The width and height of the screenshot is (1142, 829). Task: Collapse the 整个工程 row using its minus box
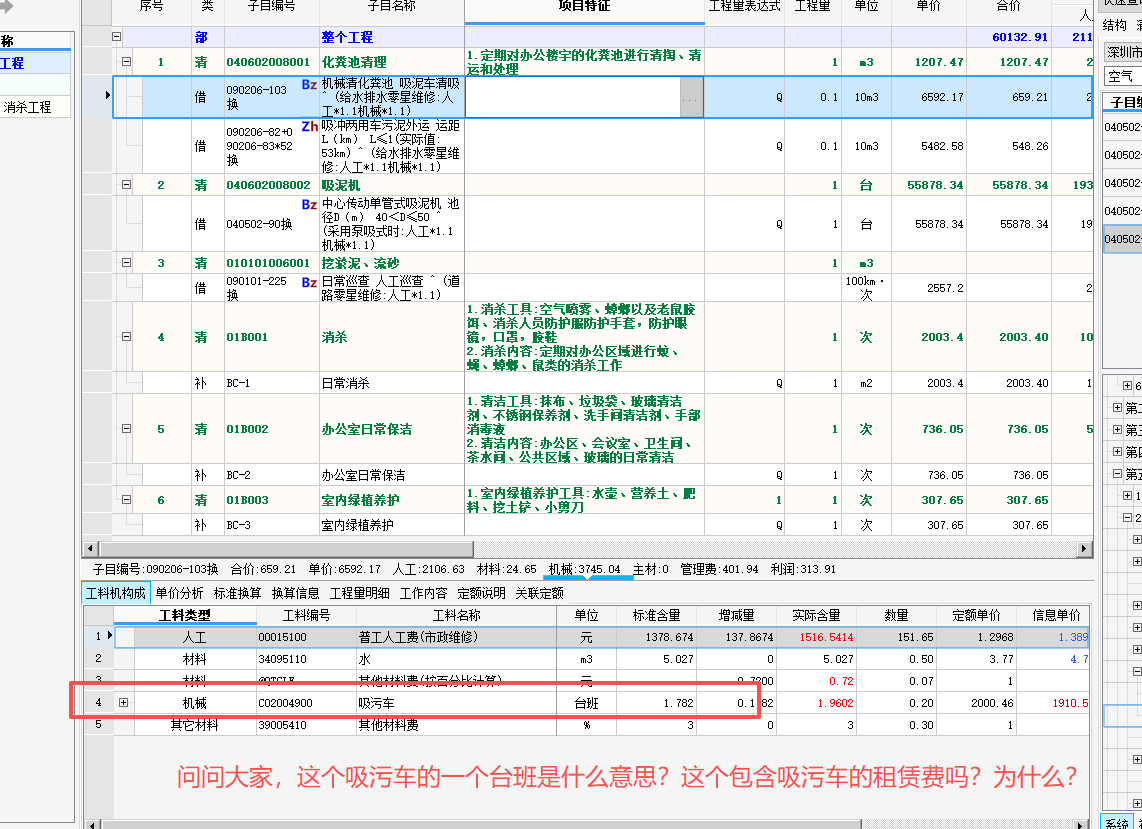click(117, 36)
